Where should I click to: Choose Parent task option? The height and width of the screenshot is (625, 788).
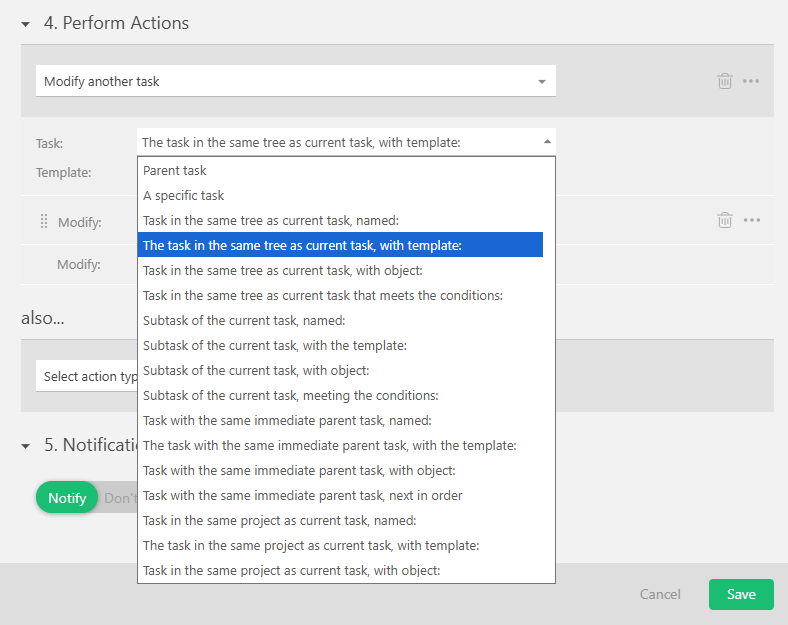click(x=175, y=171)
